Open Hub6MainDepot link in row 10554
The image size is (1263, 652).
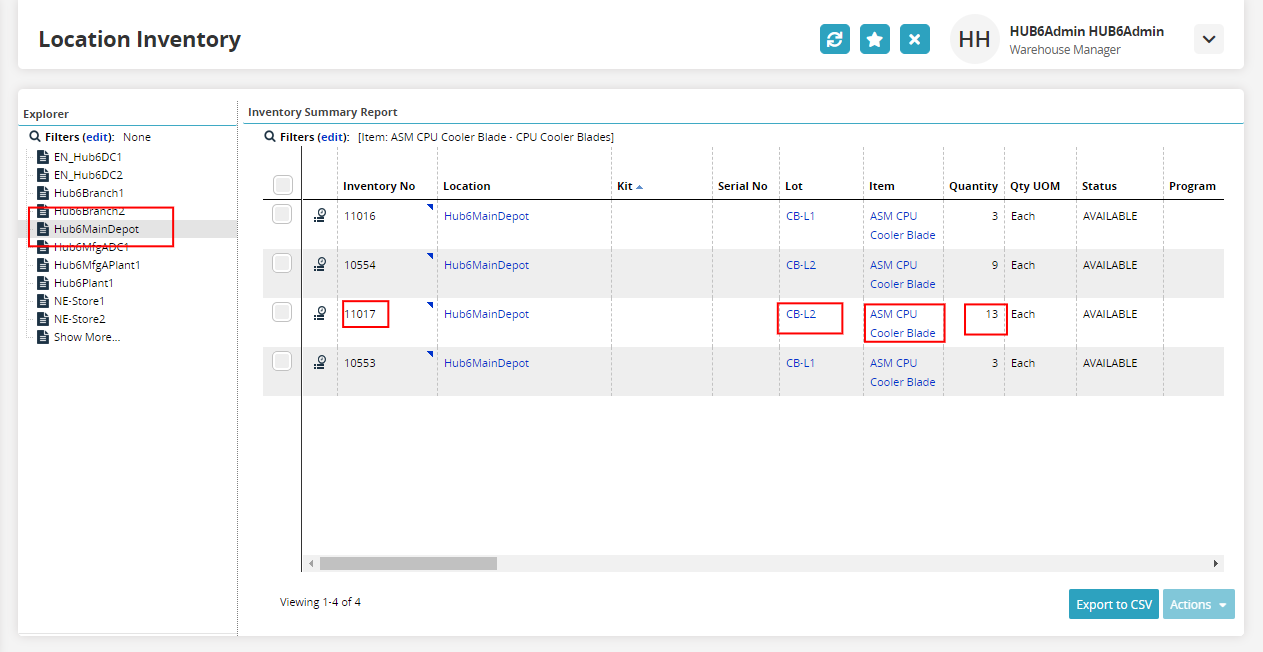click(486, 265)
